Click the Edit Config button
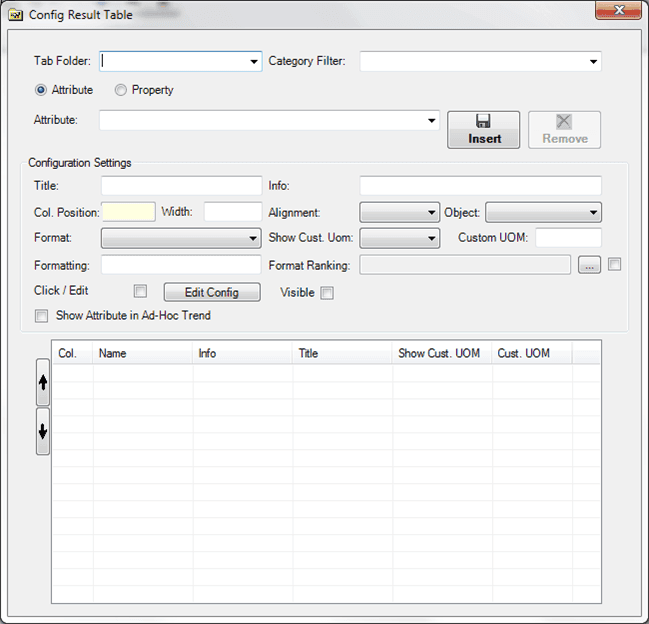 [212, 292]
